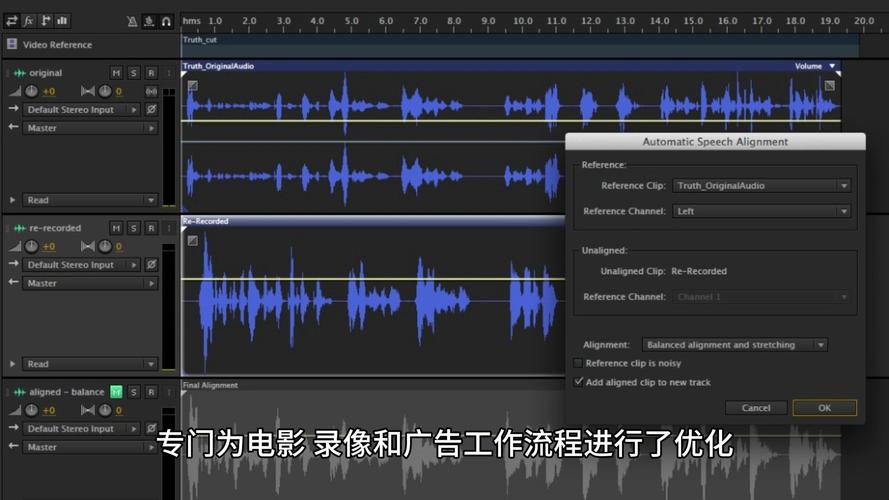Enable the 'Reference clip is noisy' checkbox
889x500 pixels.
578,363
